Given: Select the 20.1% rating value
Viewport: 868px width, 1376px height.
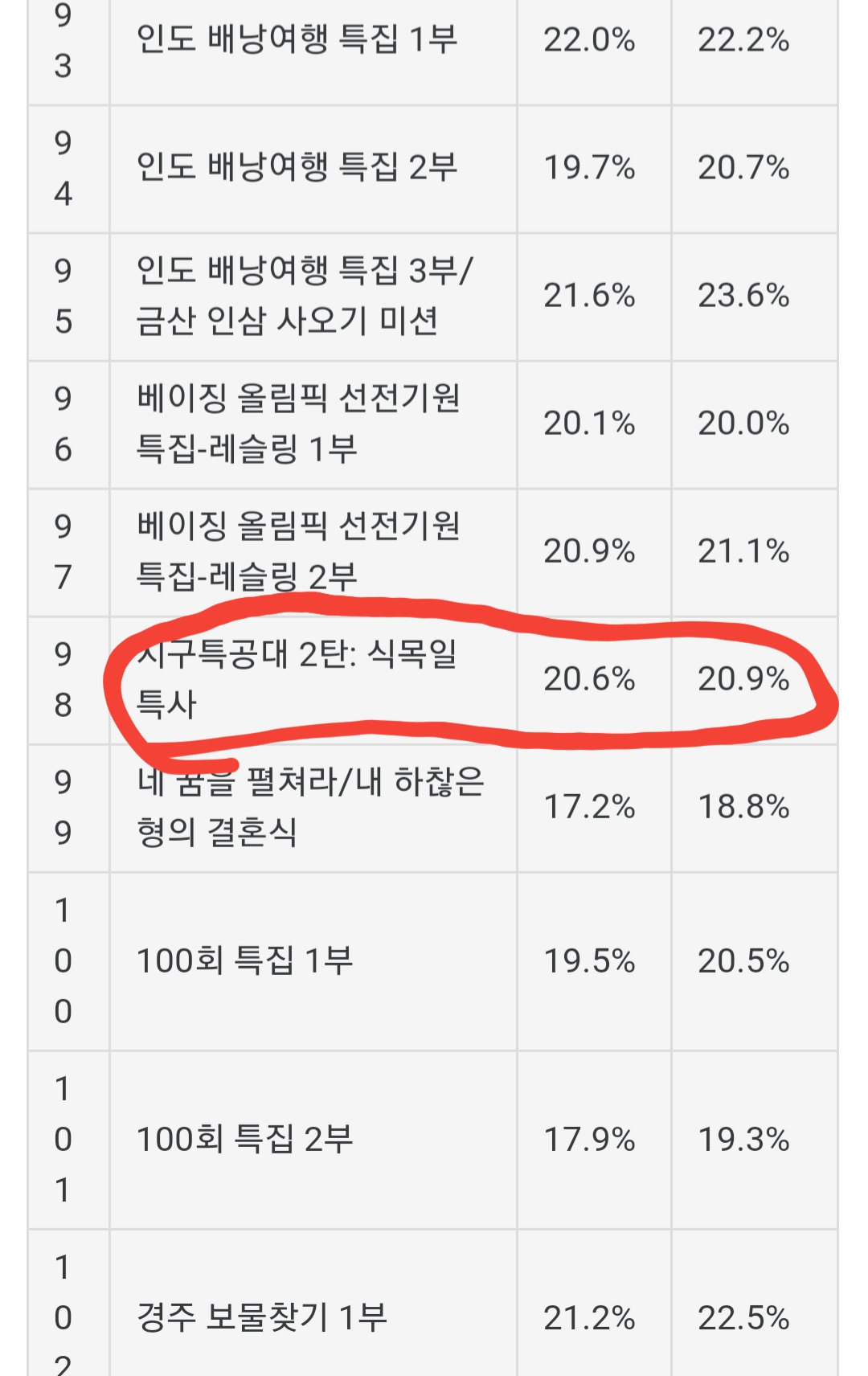Looking at the screenshot, I should pyautogui.click(x=589, y=423).
